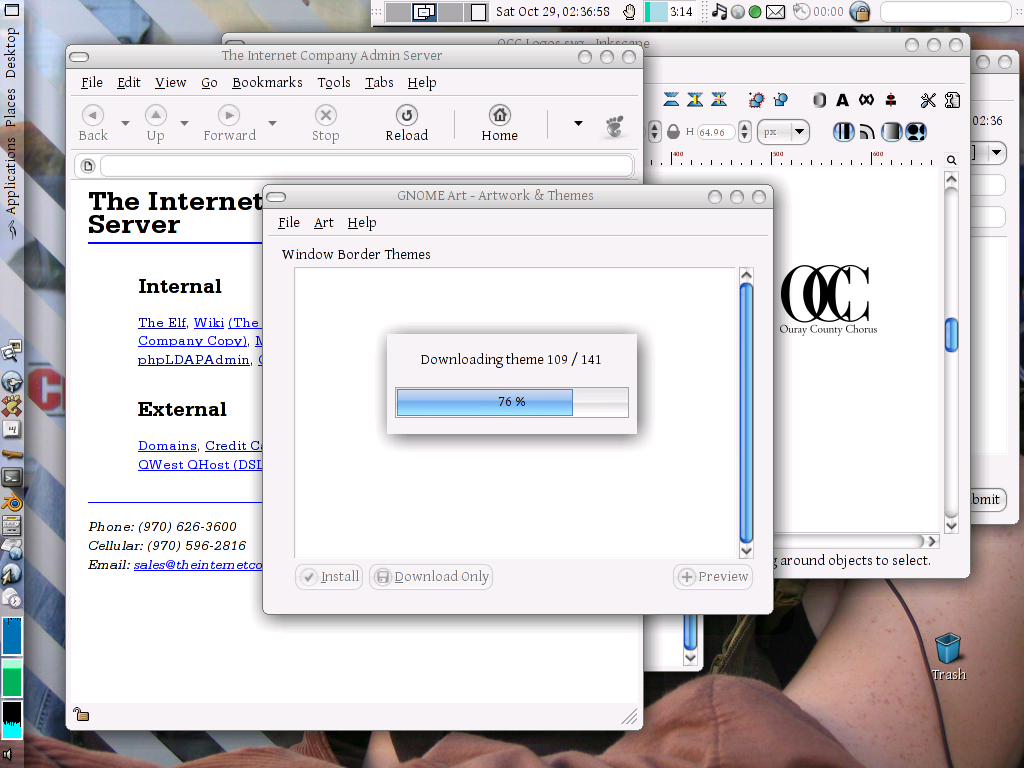Click the Inkscape preferences tools icon
The height and width of the screenshot is (768, 1024).
pyautogui.click(x=929, y=100)
